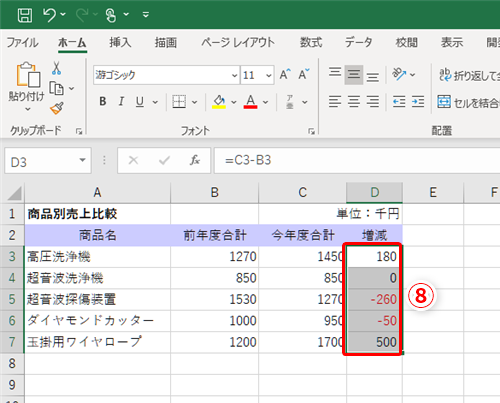The height and width of the screenshot is (403, 500).
Task: Open the Customize Quick Access Toolbar arrow
Action: click(x=146, y=14)
